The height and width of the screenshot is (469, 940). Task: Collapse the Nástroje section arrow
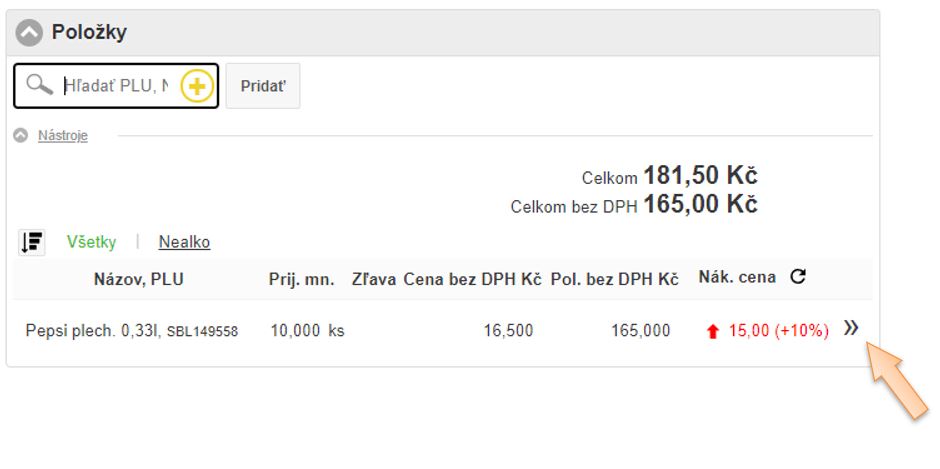(20, 135)
